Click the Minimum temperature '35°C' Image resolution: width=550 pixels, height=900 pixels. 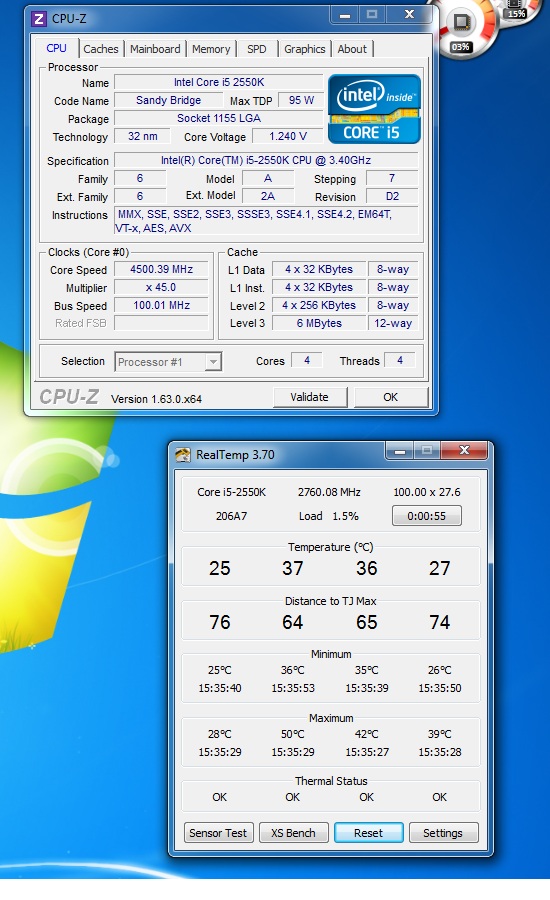click(367, 670)
